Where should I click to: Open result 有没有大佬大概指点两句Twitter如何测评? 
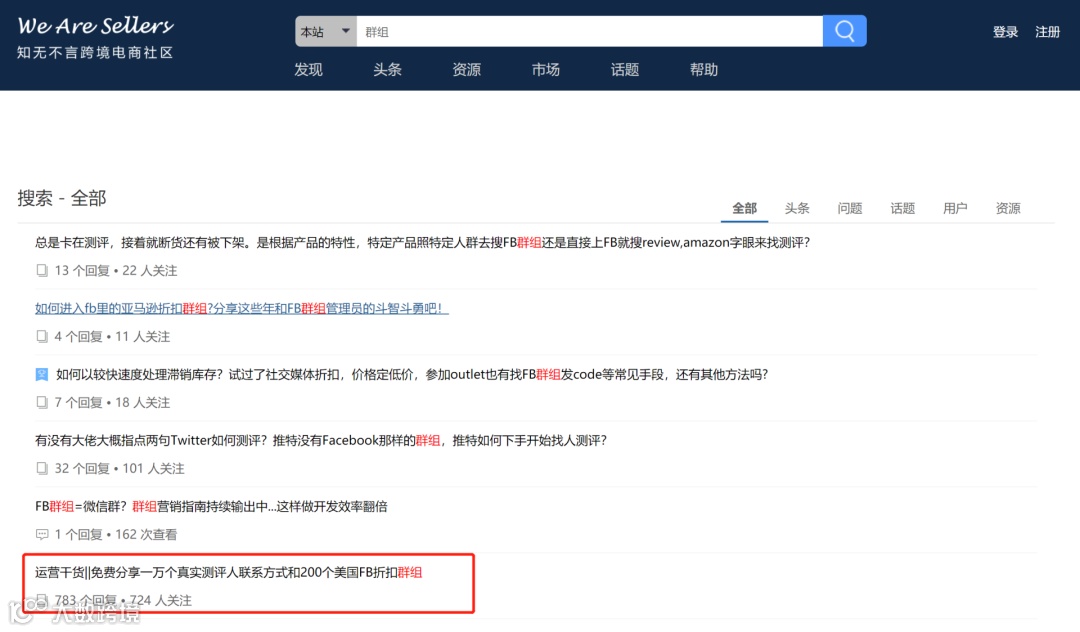point(321,441)
